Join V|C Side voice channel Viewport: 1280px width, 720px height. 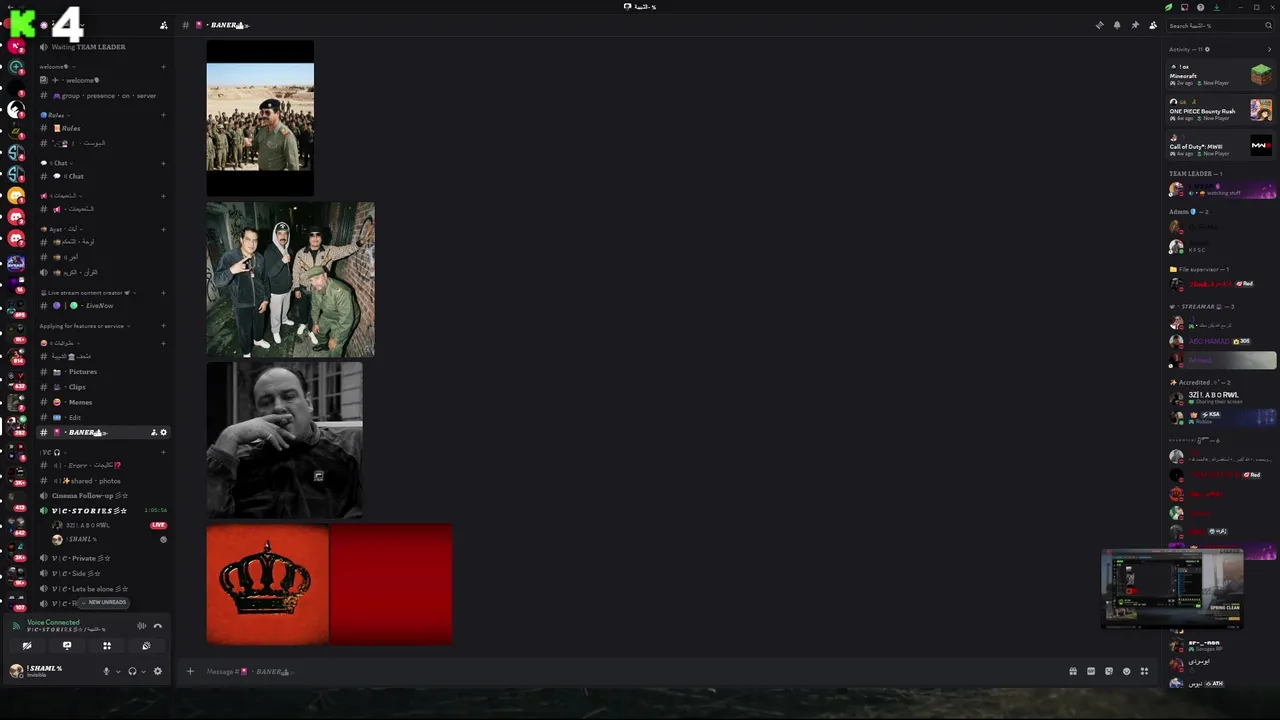coord(103,574)
